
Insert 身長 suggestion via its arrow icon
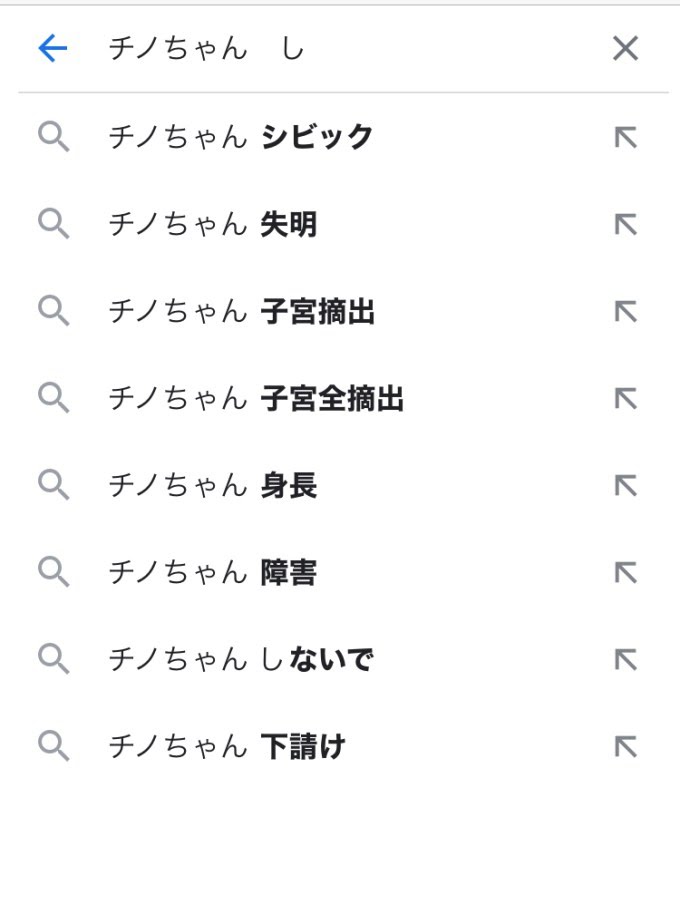[x=626, y=485]
